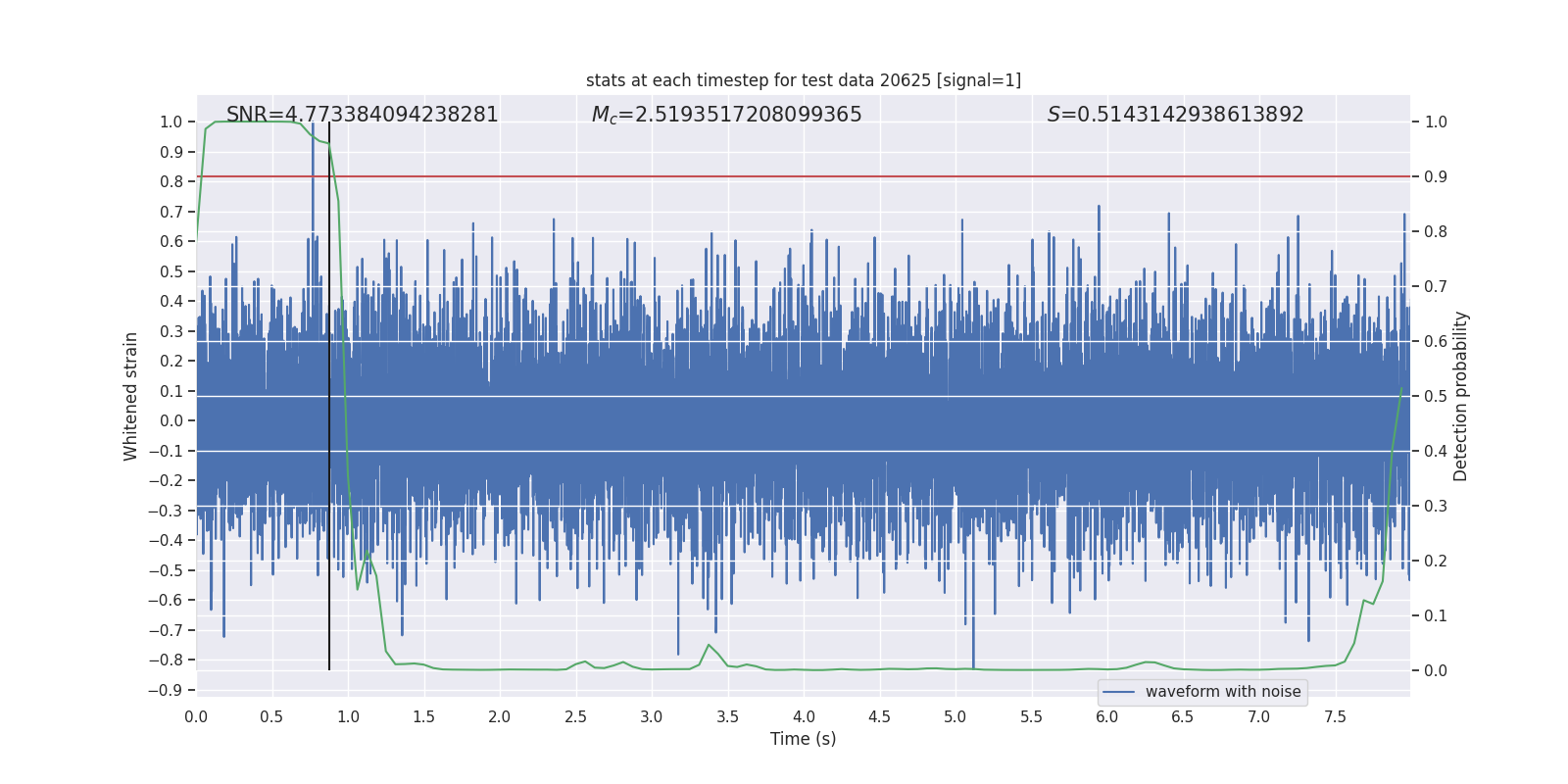Click the red horizontal threshold line
This screenshot has height=784, width=1568.
784,176
